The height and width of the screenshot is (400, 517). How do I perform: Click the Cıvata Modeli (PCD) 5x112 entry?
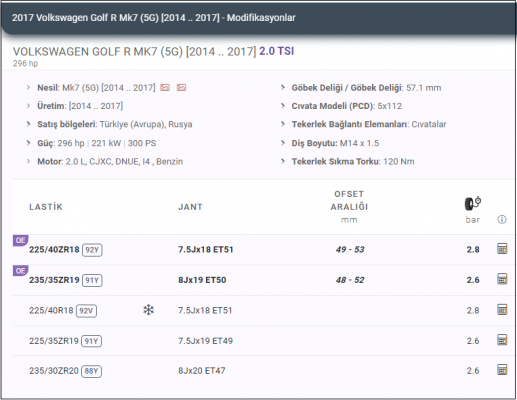[347, 106]
